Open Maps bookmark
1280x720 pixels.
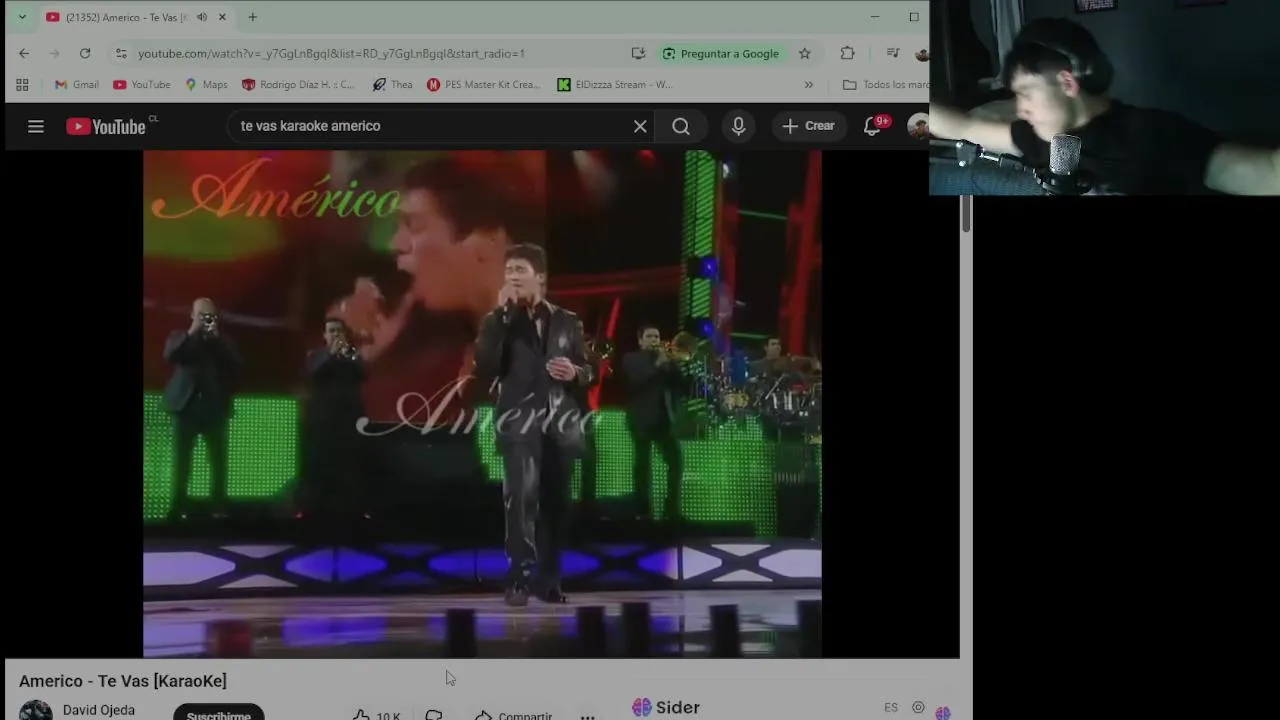(x=207, y=85)
